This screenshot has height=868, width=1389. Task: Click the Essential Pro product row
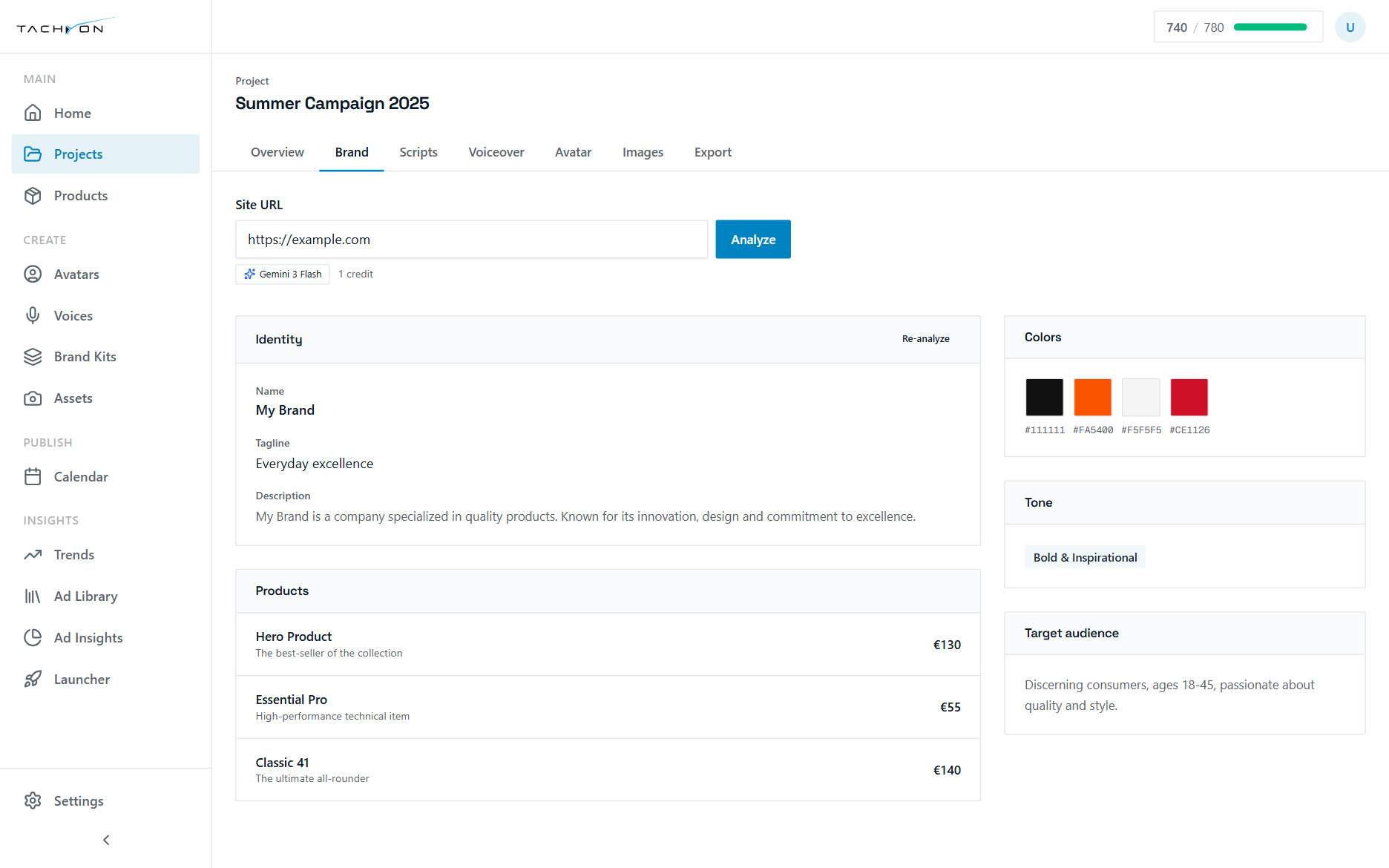[608, 707]
